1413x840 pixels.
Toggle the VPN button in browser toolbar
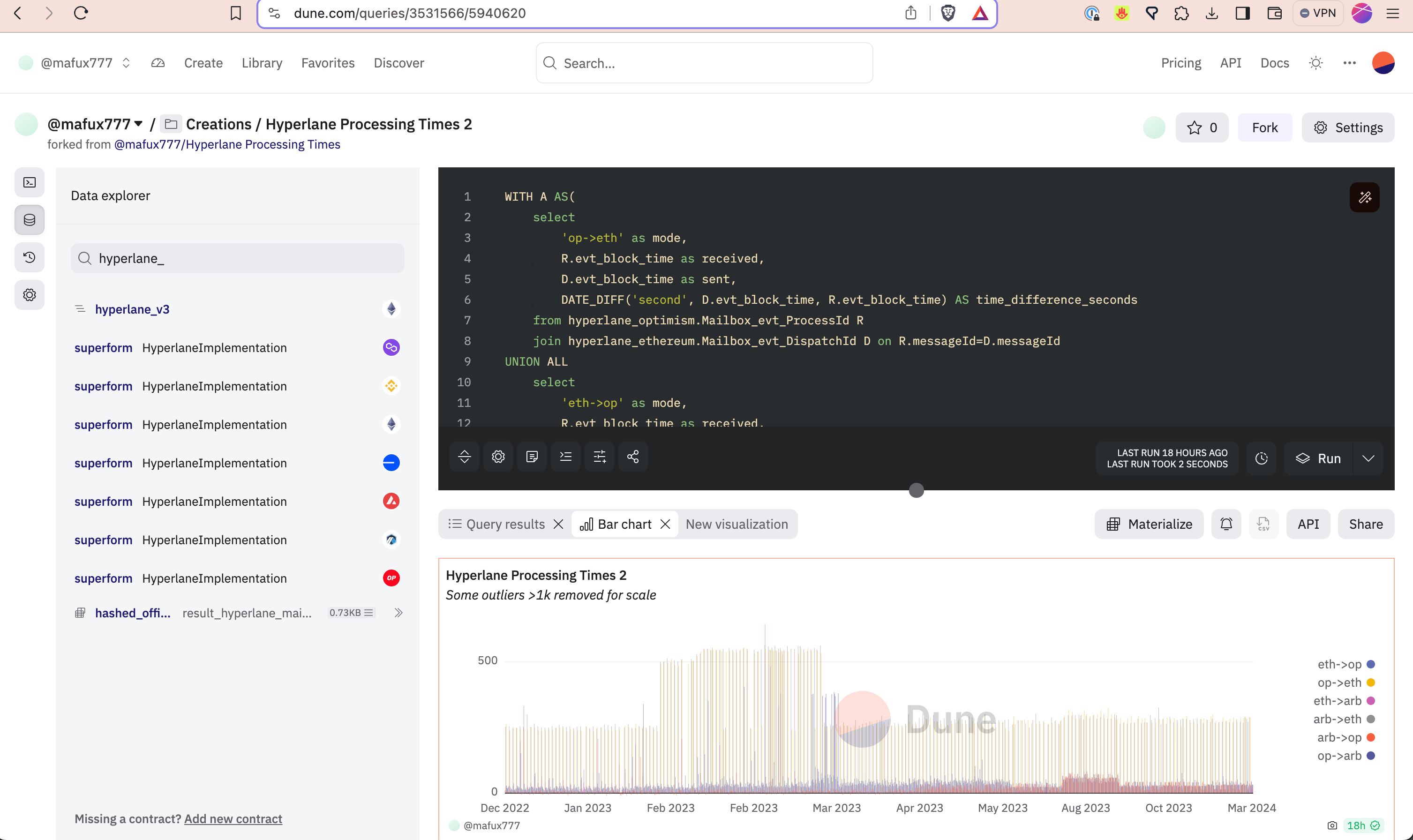(x=1318, y=13)
